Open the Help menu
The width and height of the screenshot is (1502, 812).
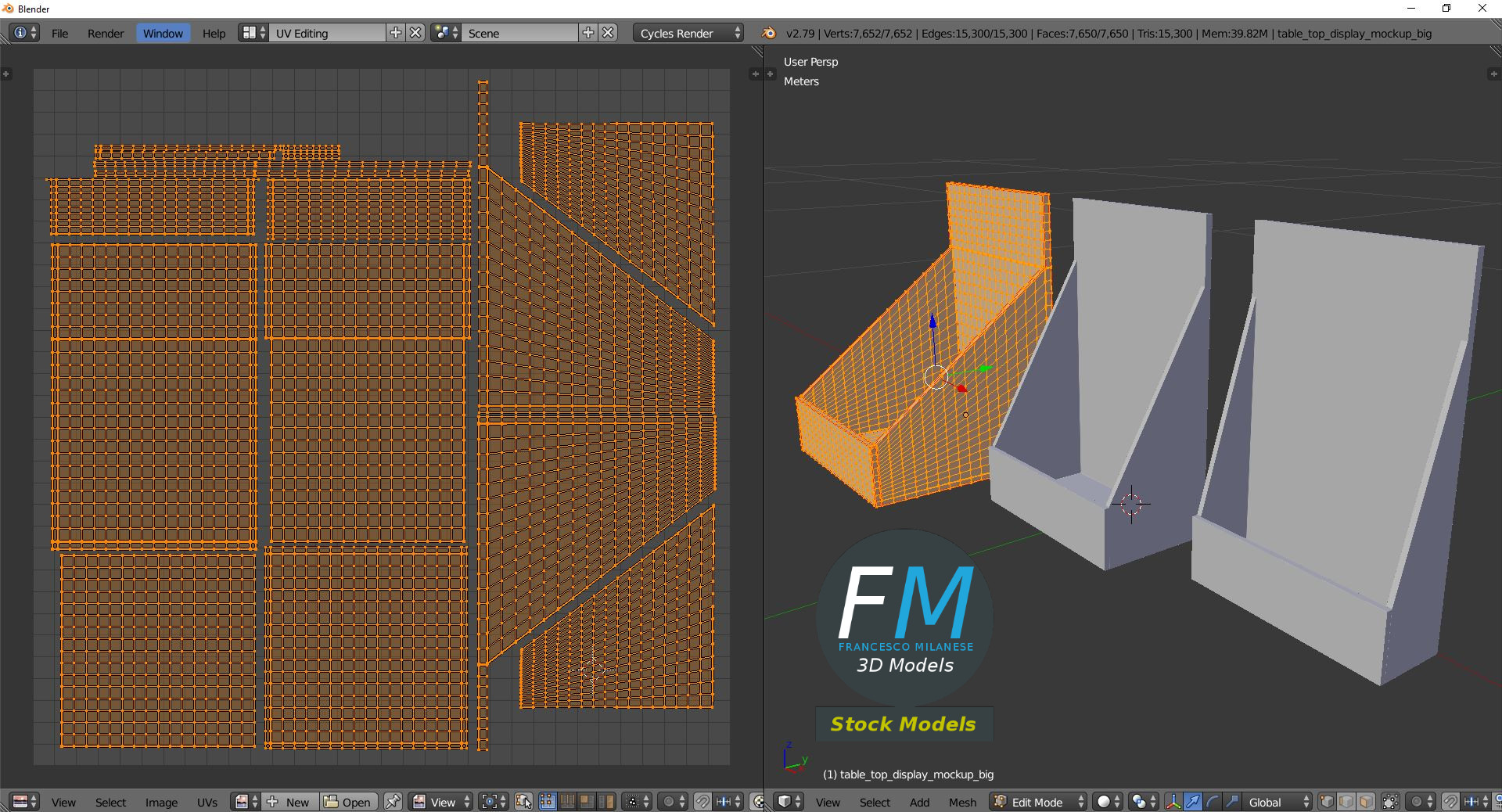214,33
